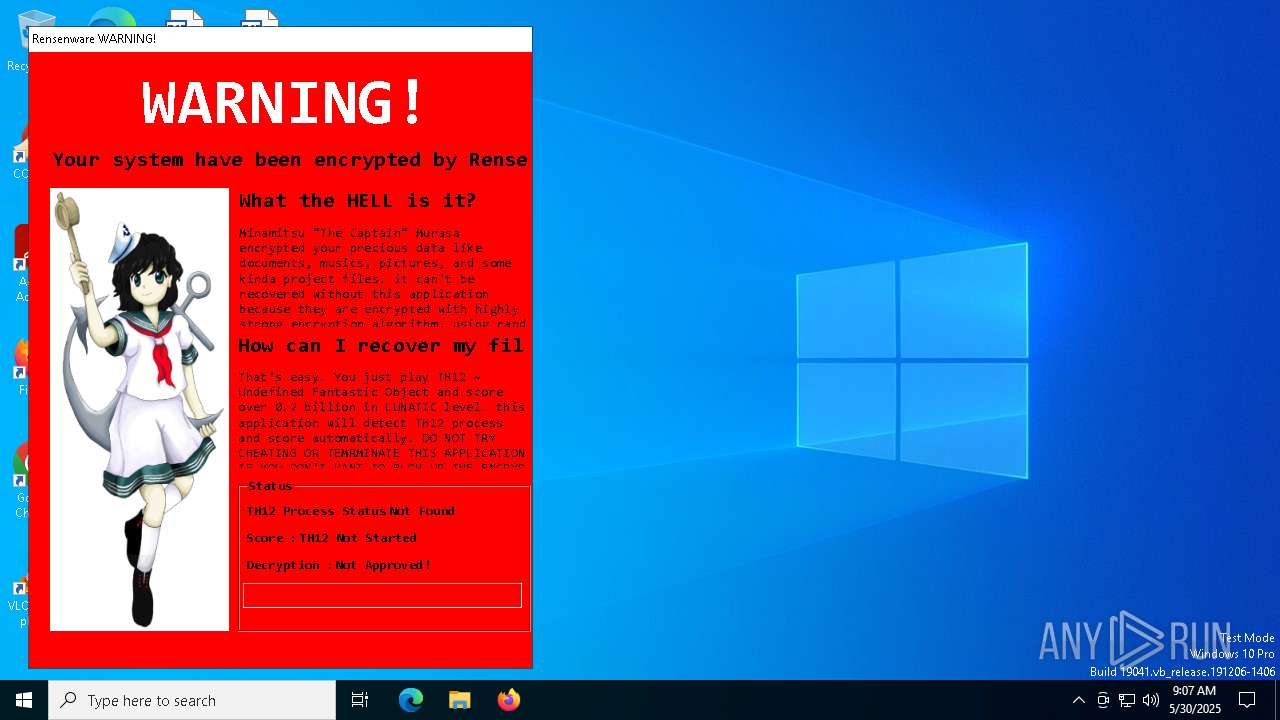Click the 'TH12 Not Started' score value
The height and width of the screenshot is (720, 1280).
point(358,538)
